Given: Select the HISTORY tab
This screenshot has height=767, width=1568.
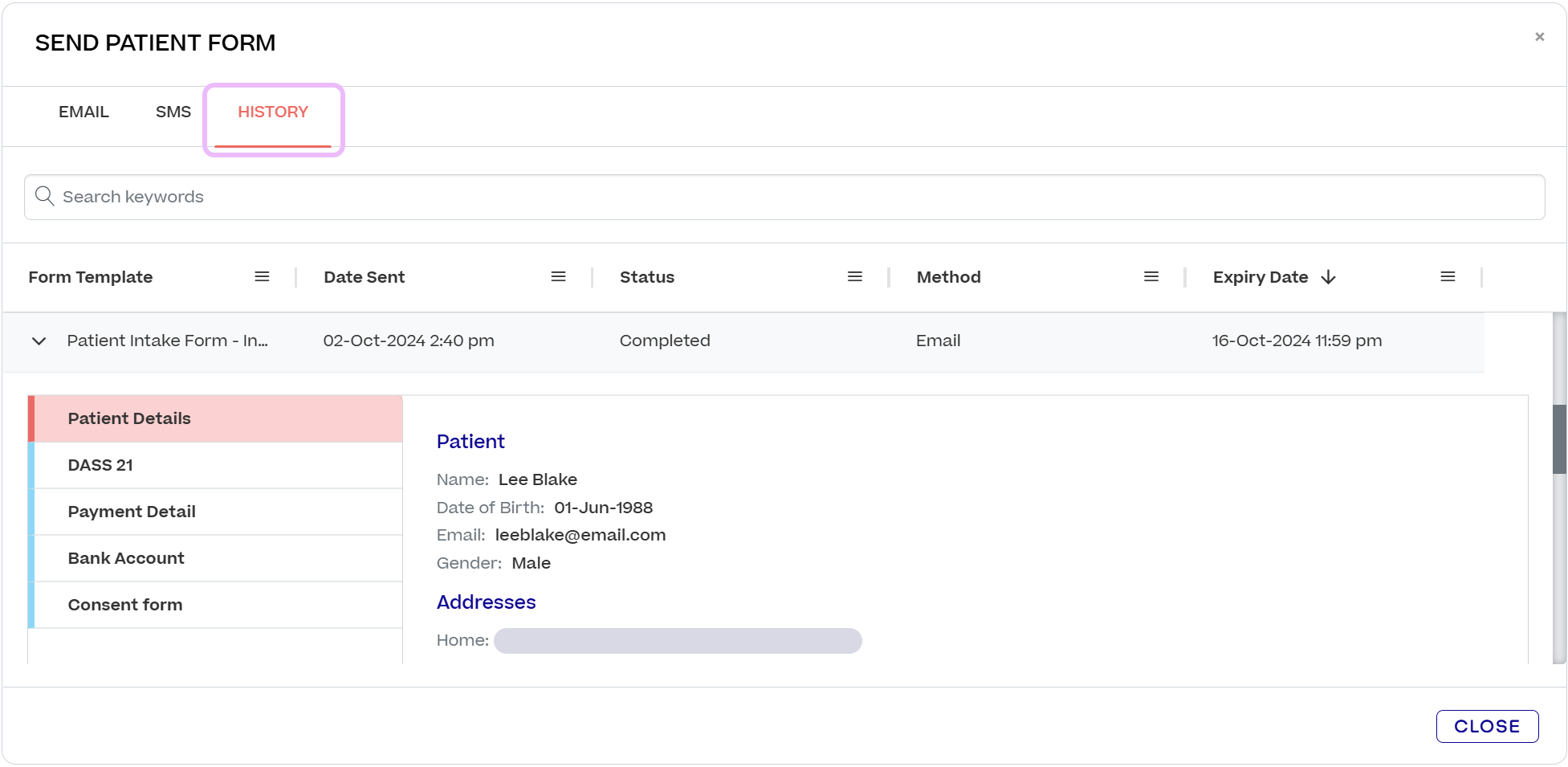Looking at the screenshot, I should (x=273, y=112).
